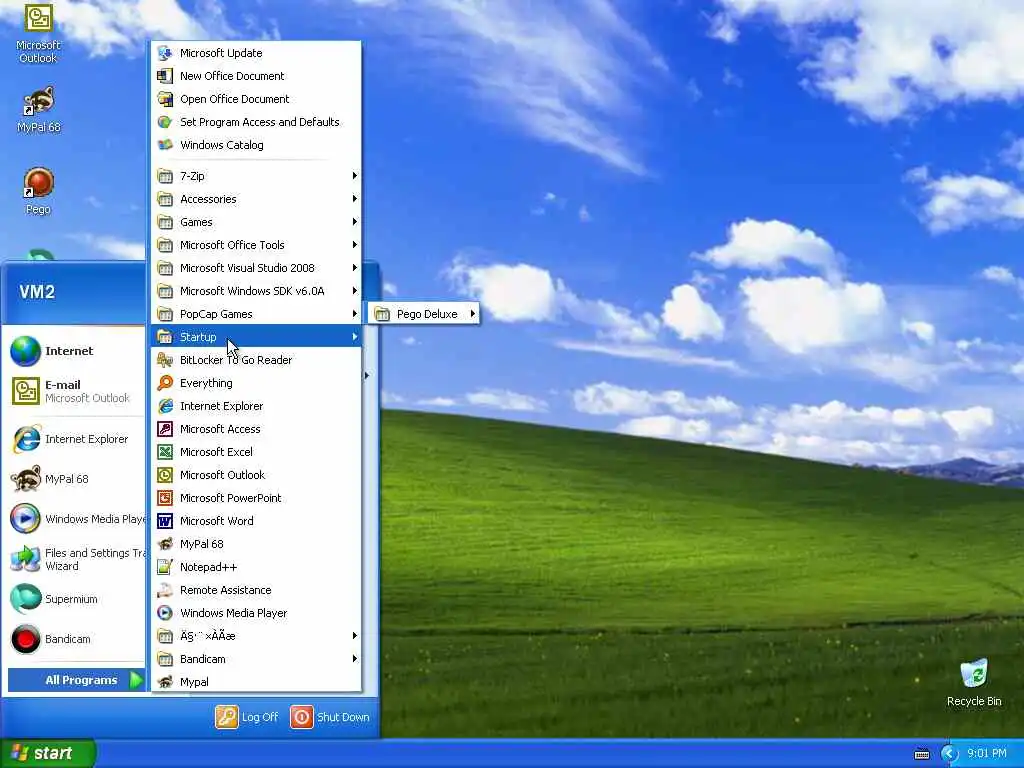Open Microsoft Update icon in programs list
The width and height of the screenshot is (1024, 768).
coord(165,53)
